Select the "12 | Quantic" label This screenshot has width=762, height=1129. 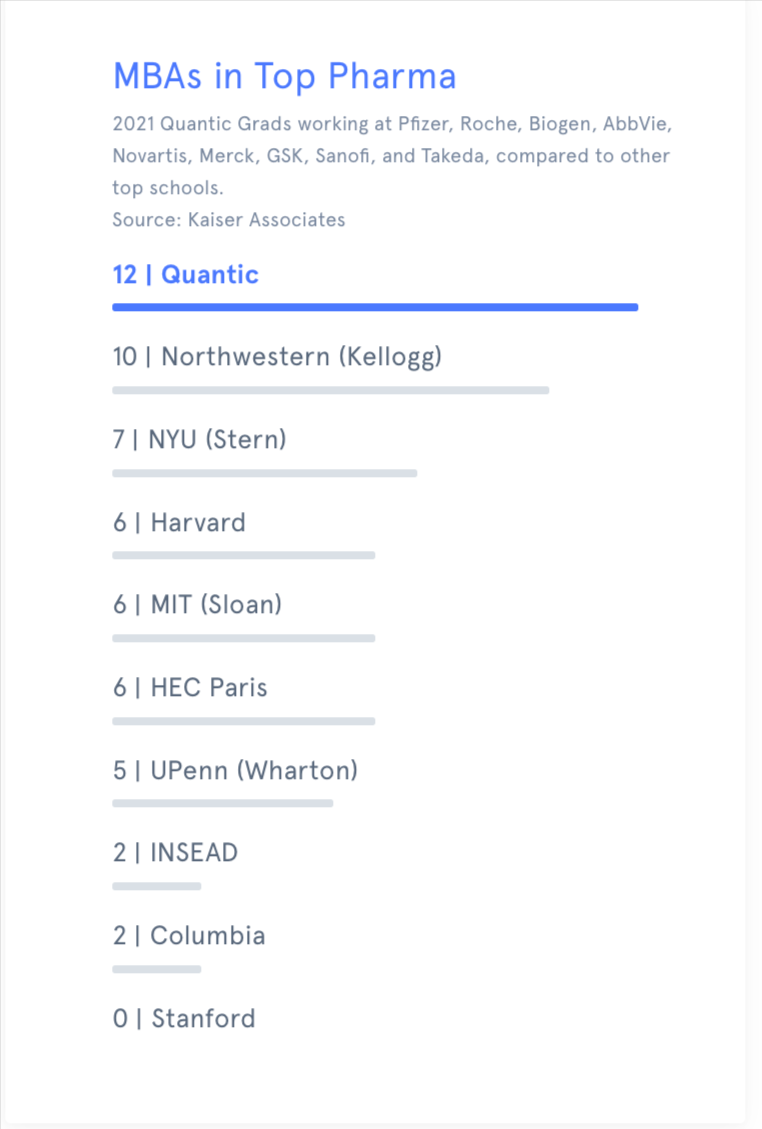[x=185, y=275]
